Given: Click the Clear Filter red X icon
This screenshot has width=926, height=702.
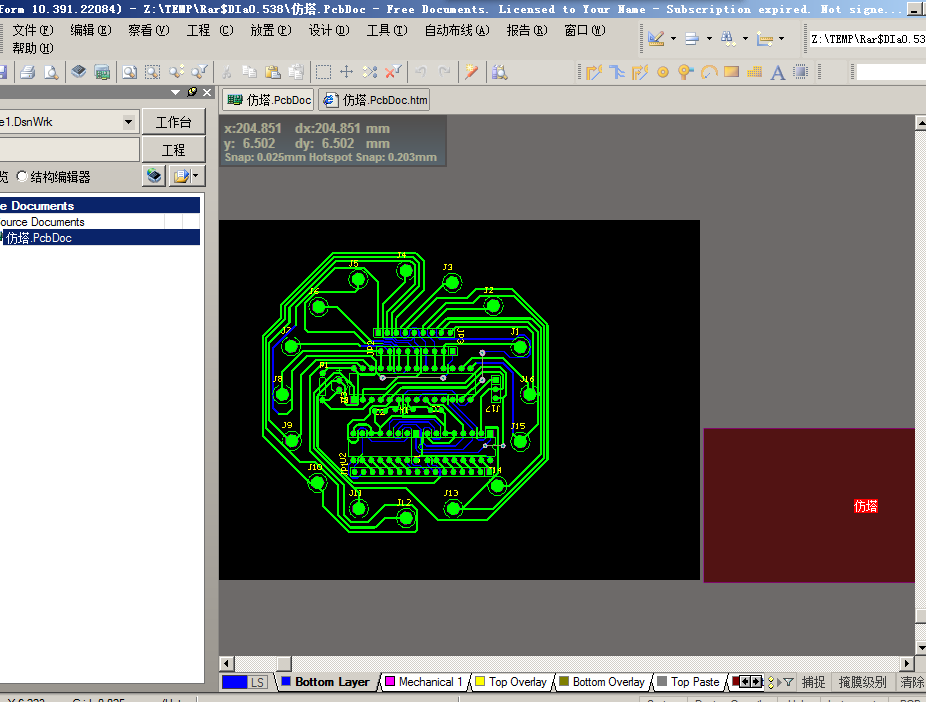Looking at the screenshot, I should pos(393,72).
